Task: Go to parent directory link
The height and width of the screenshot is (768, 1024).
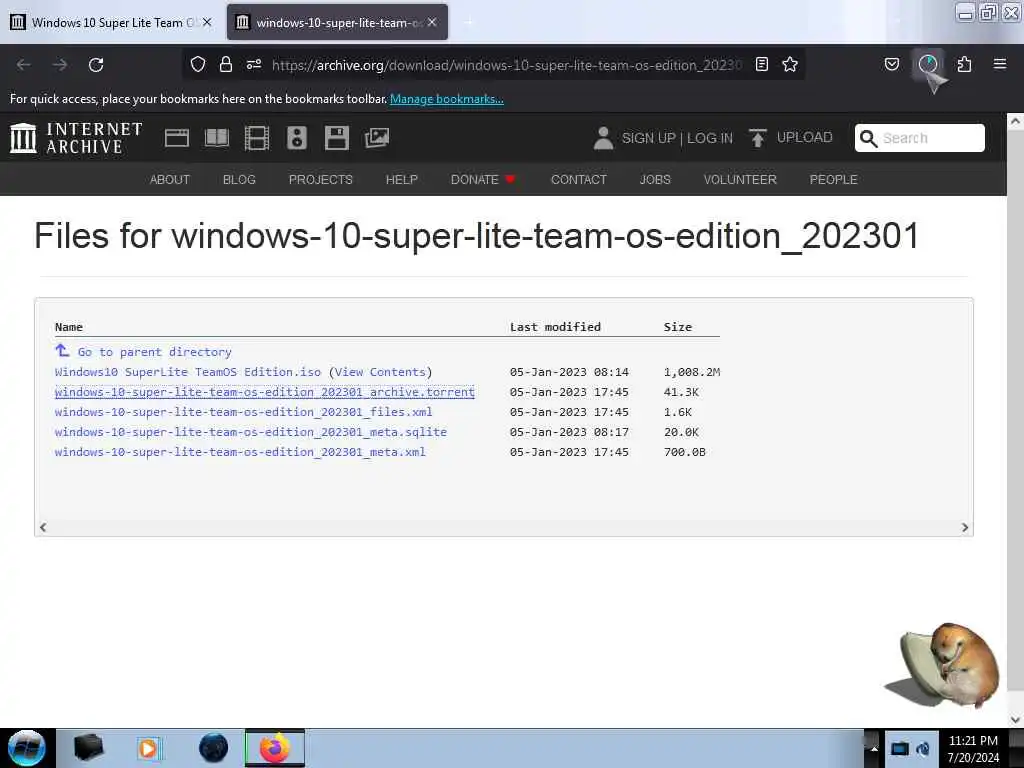Action: pos(155,352)
